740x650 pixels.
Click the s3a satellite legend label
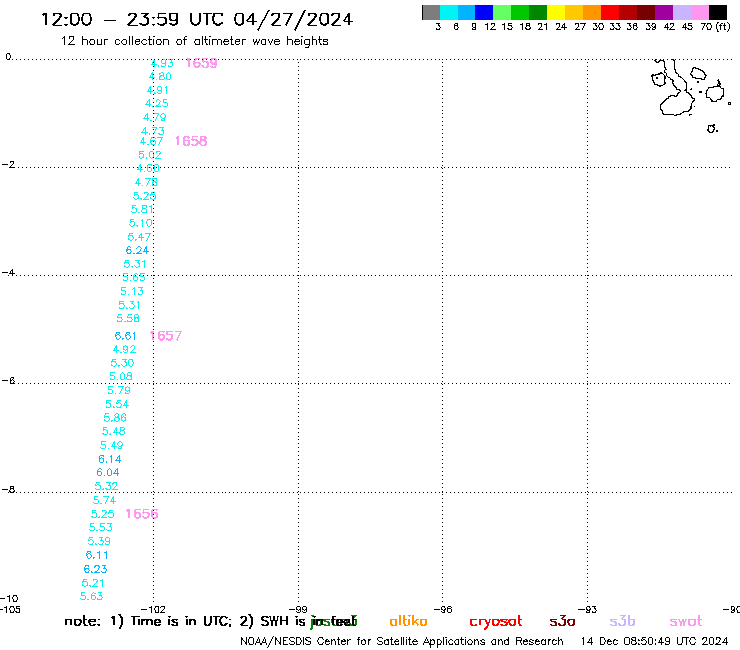click(x=562, y=621)
